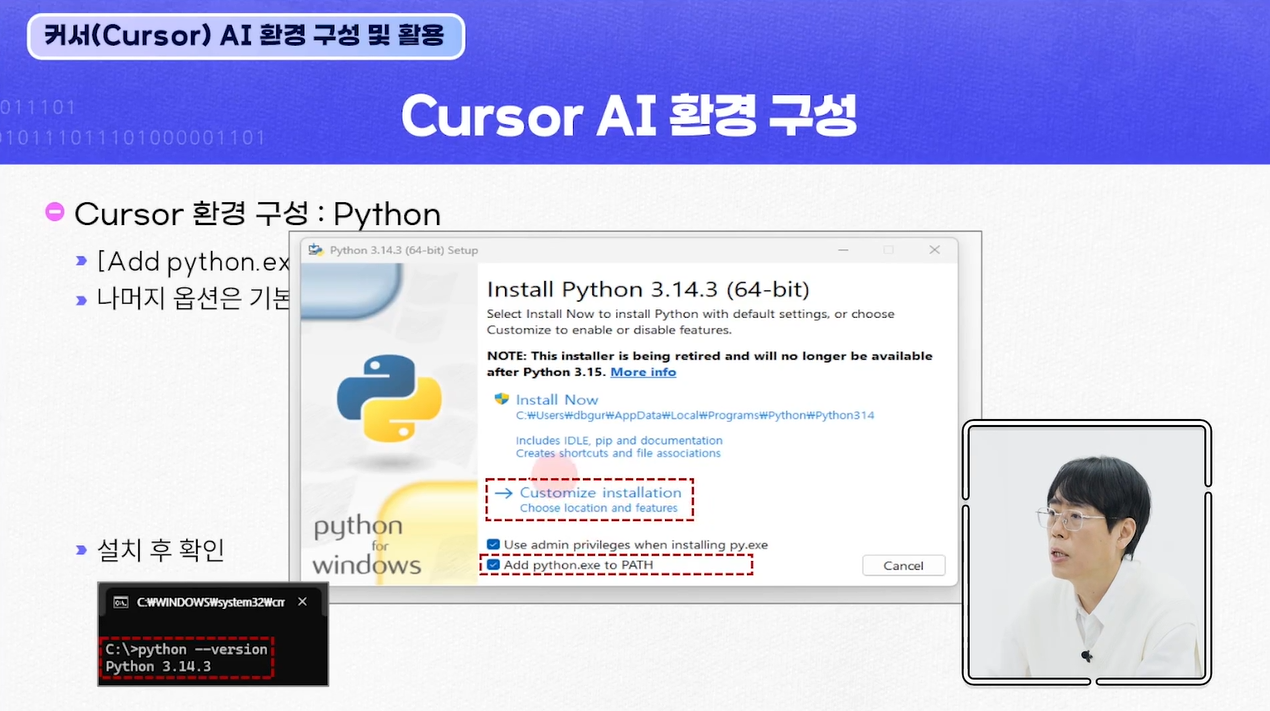Viewport: 1270px width, 711px height.
Task: Close the Python 3.14.3 Setup window
Action: point(934,250)
